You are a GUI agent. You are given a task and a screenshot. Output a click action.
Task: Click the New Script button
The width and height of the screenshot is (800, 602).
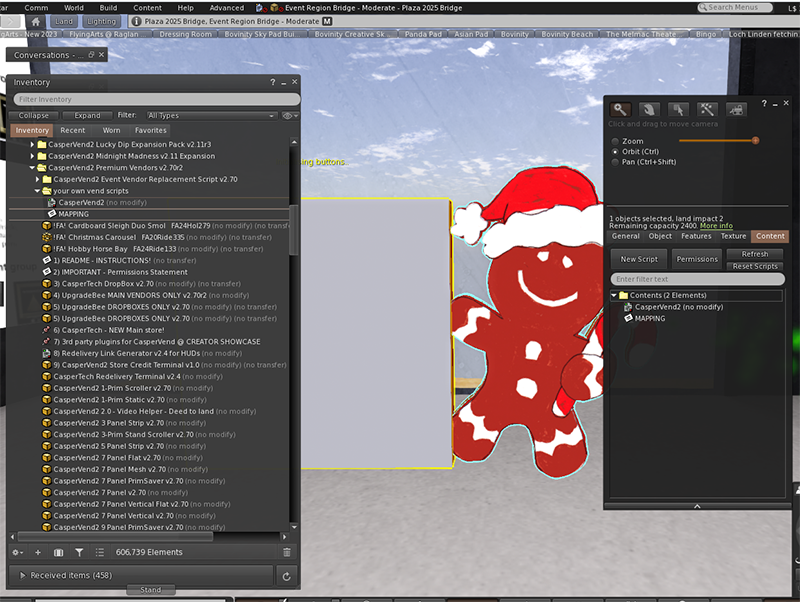(639, 259)
